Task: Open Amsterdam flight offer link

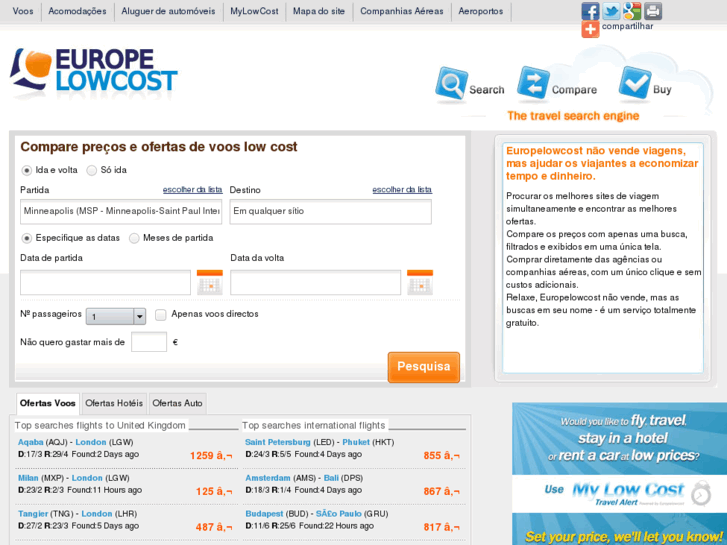Action: (x=268, y=478)
